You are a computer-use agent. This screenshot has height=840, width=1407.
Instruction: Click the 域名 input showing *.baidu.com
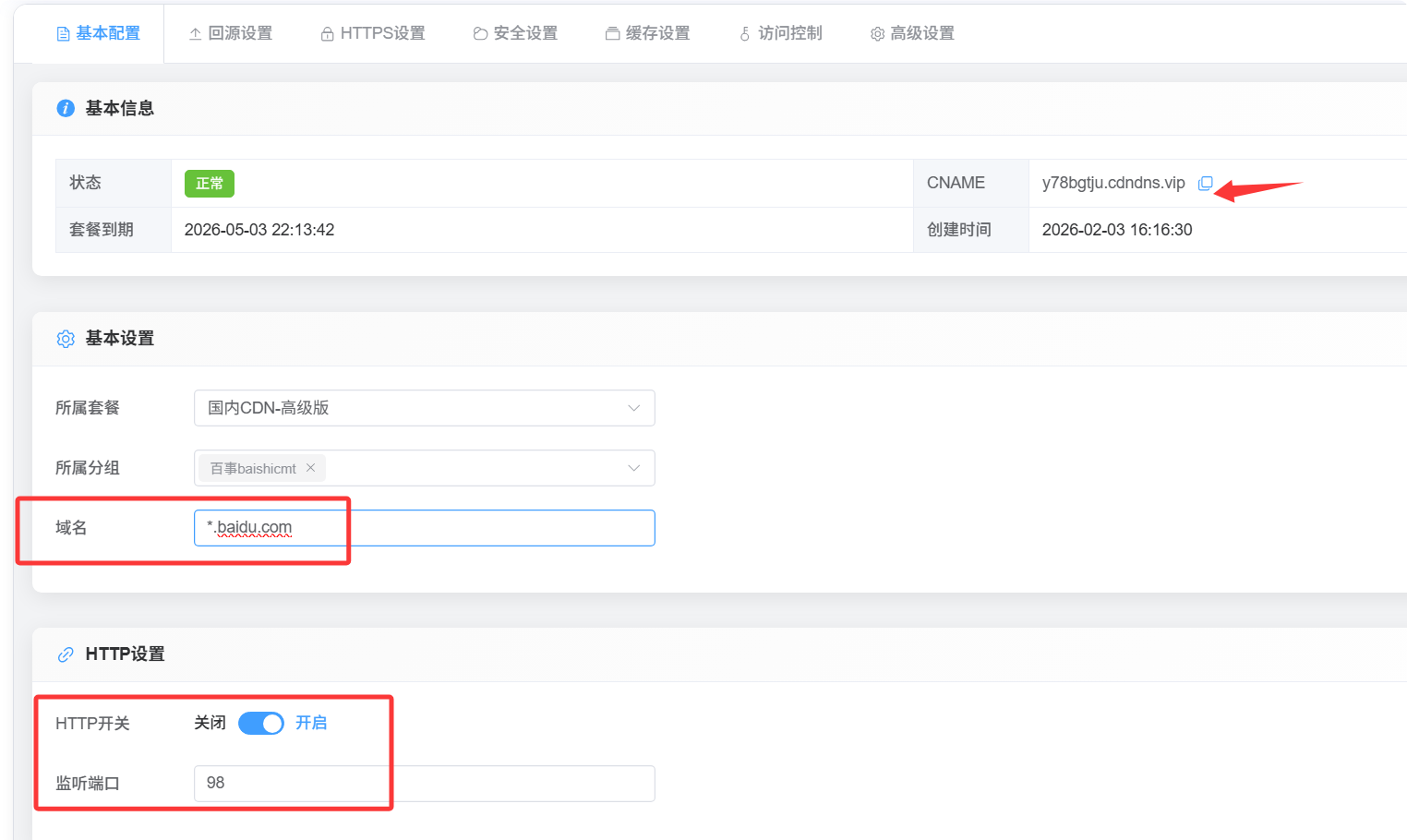tap(424, 527)
